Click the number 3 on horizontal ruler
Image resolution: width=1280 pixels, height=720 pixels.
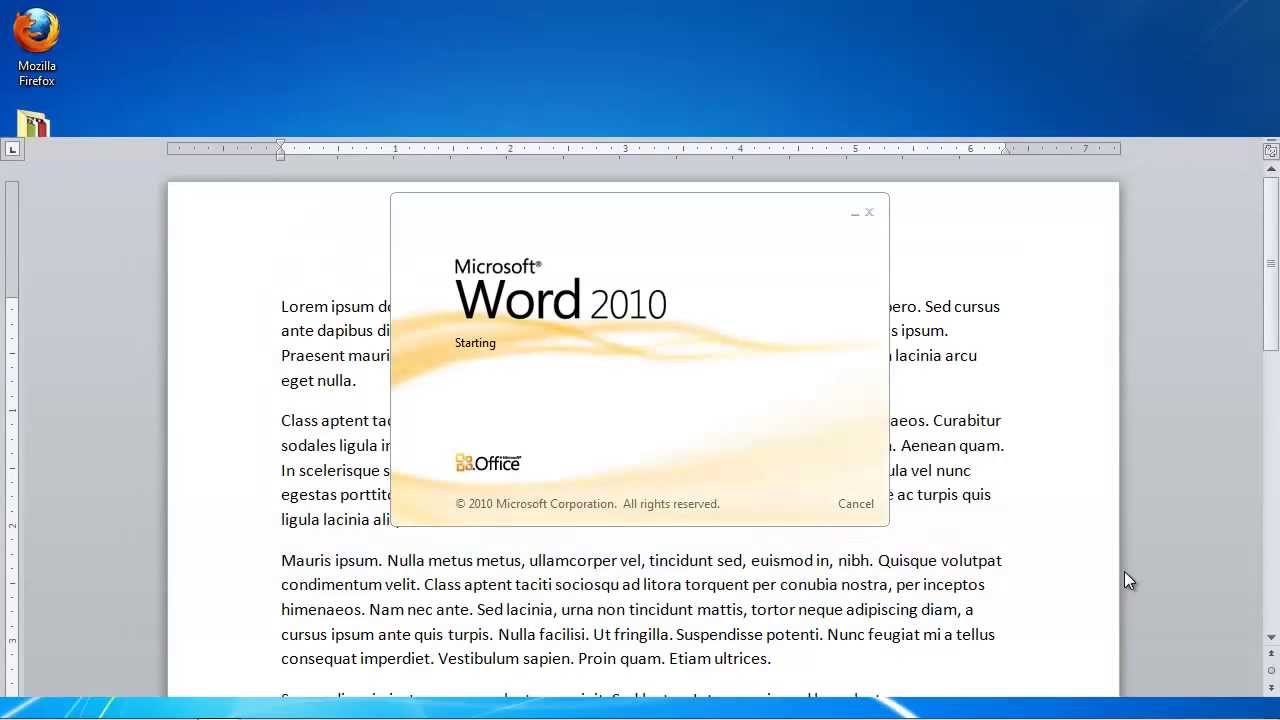click(626, 149)
